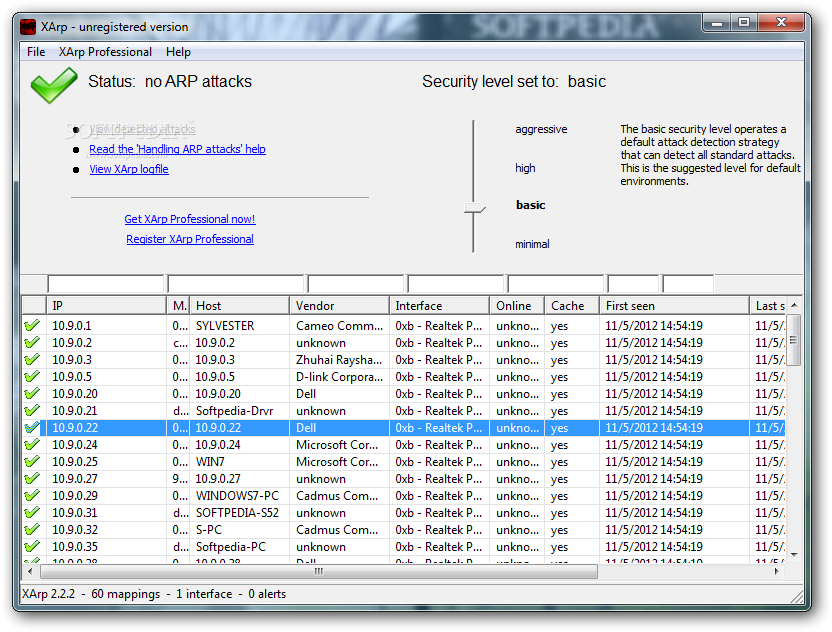This screenshot has height=632, width=832.
Task: Click the horizontal scrollbar right arrow
Action: click(777, 572)
